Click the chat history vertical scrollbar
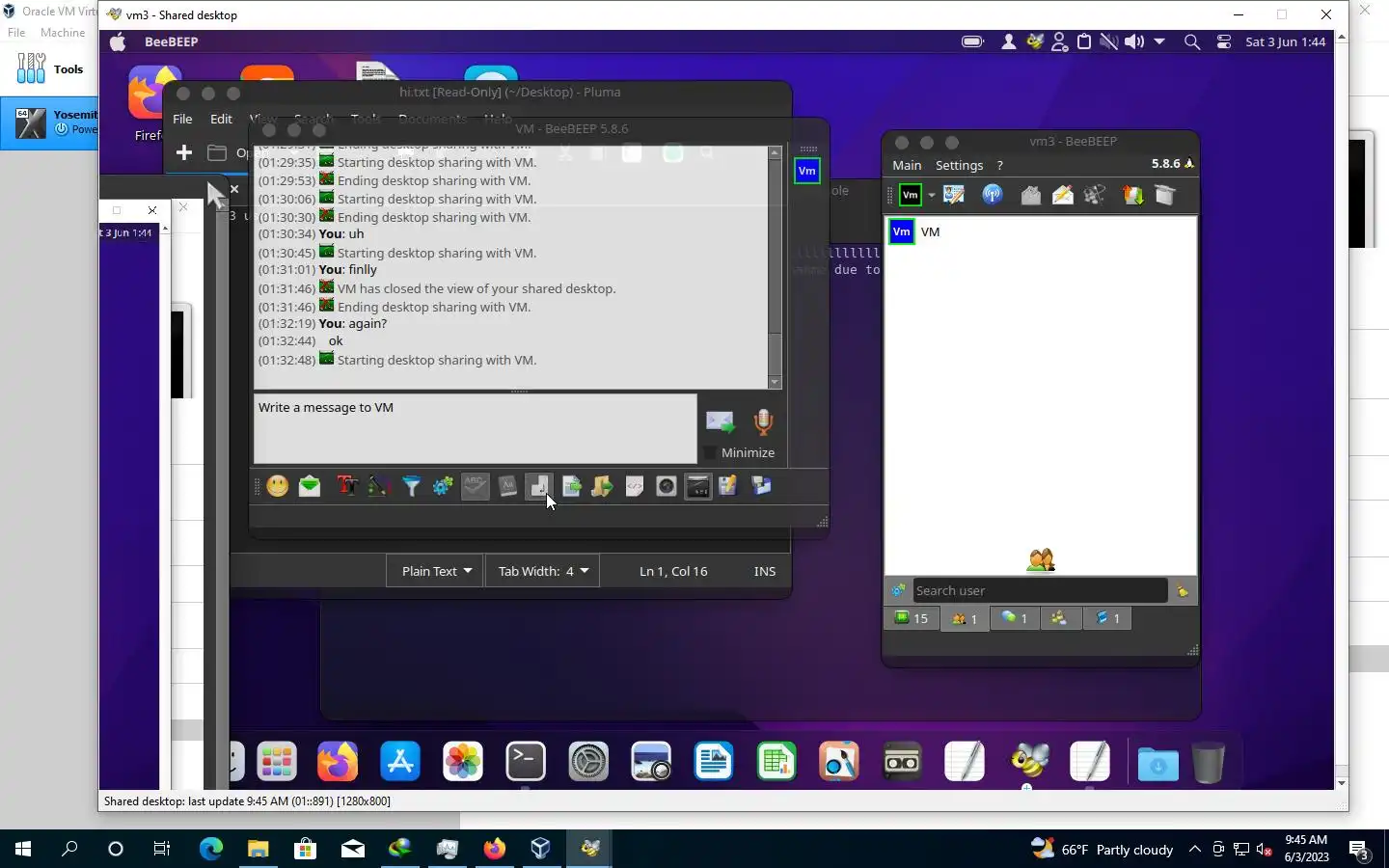 point(775,268)
